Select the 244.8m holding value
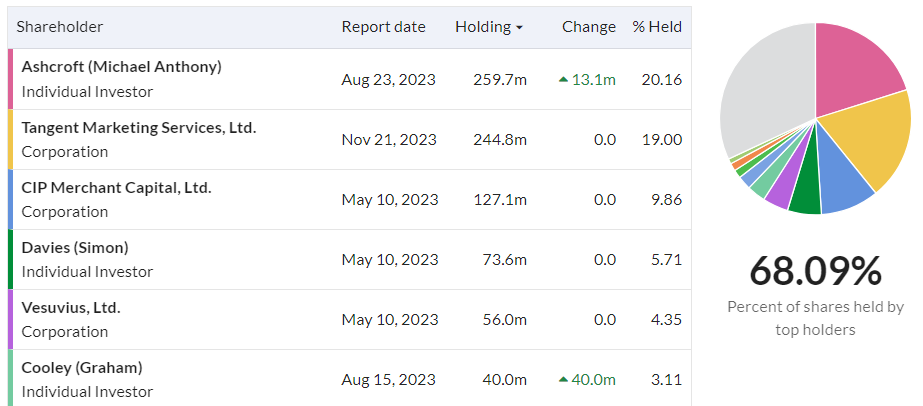This screenshot has width=923, height=406. point(500,139)
